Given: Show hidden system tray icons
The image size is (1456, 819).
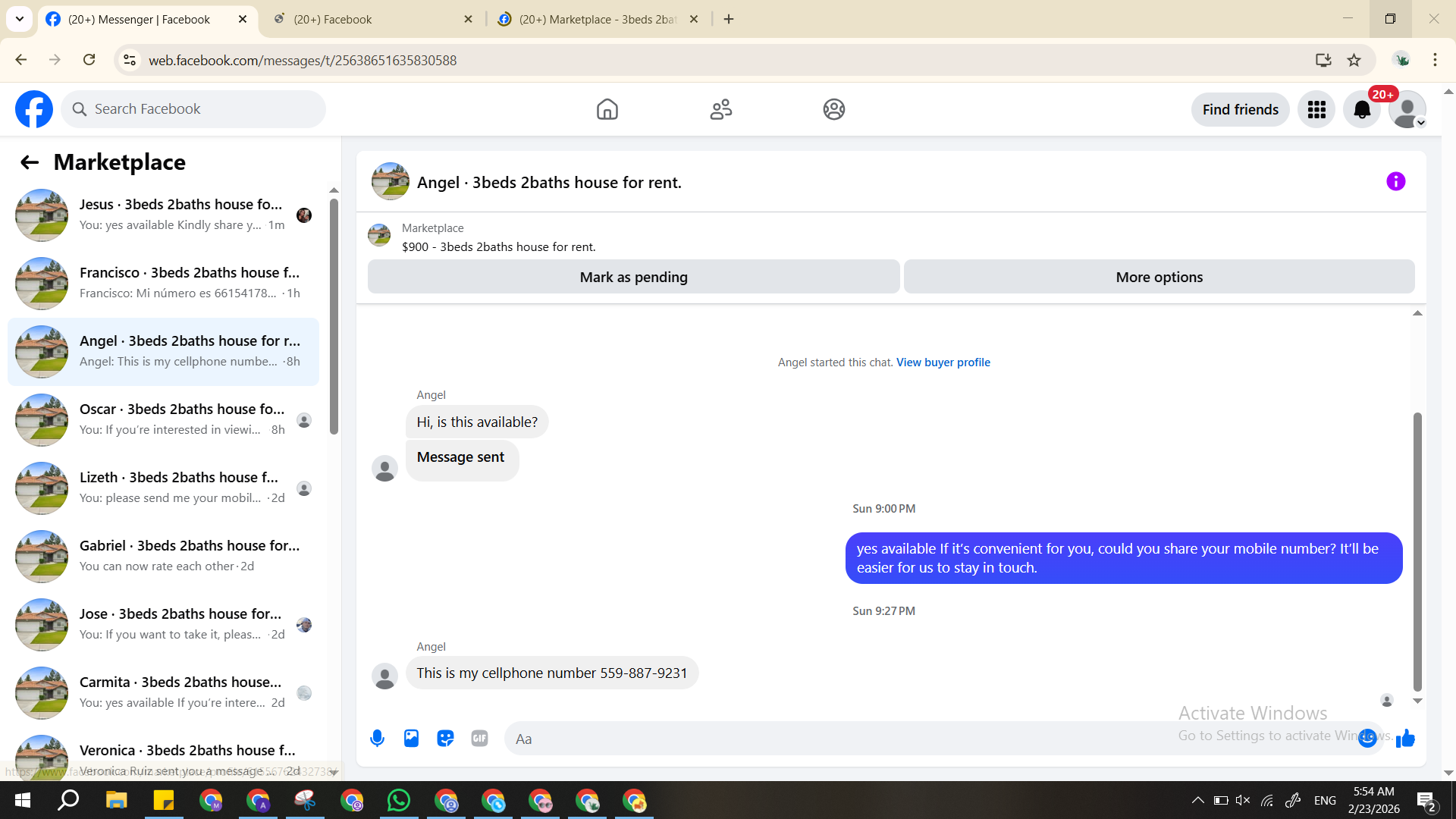Looking at the screenshot, I should click(x=1197, y=800).
